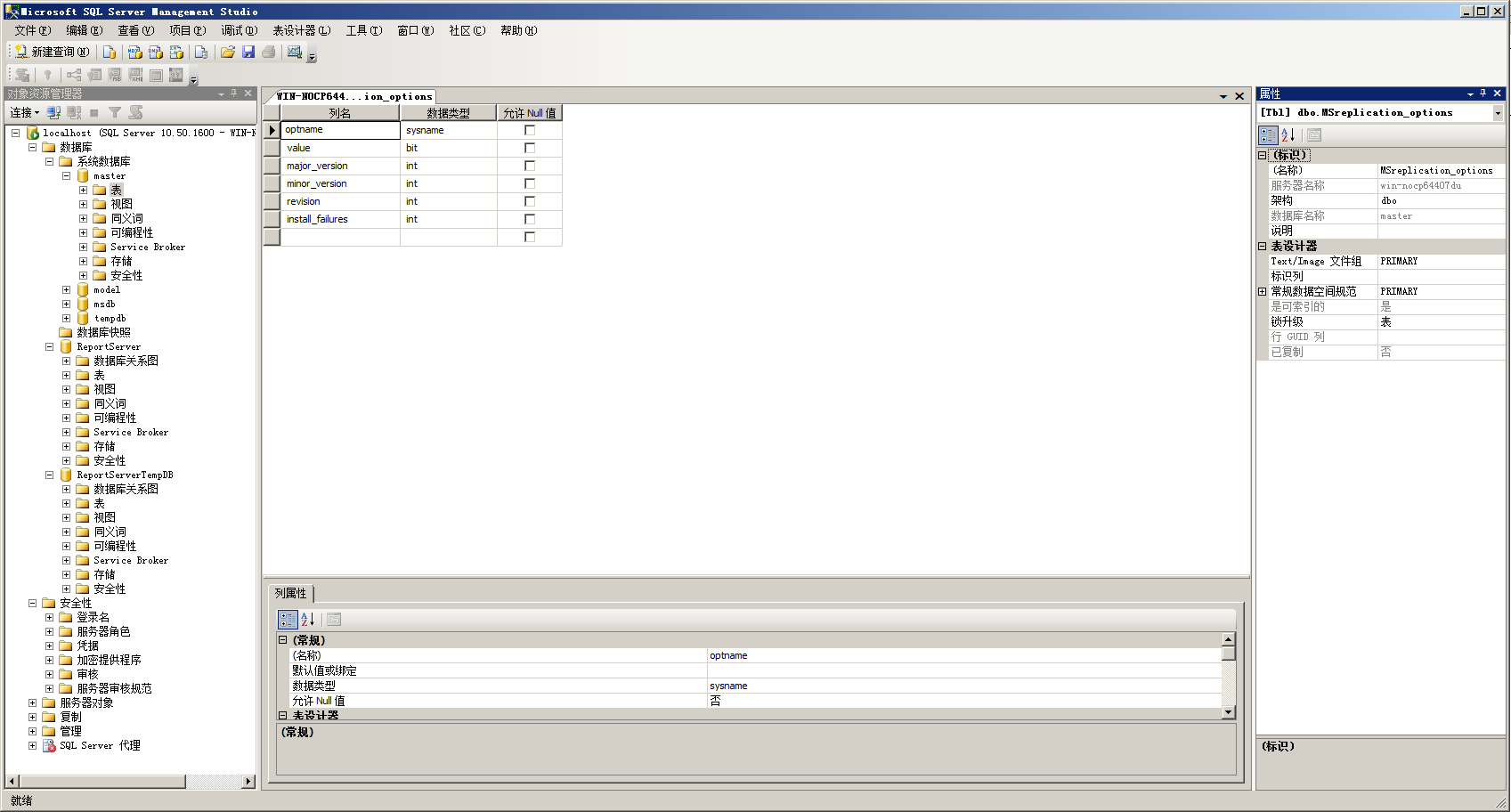Select the 登录名 folder in Security
Screen dimensions: 1511x812
93,618
